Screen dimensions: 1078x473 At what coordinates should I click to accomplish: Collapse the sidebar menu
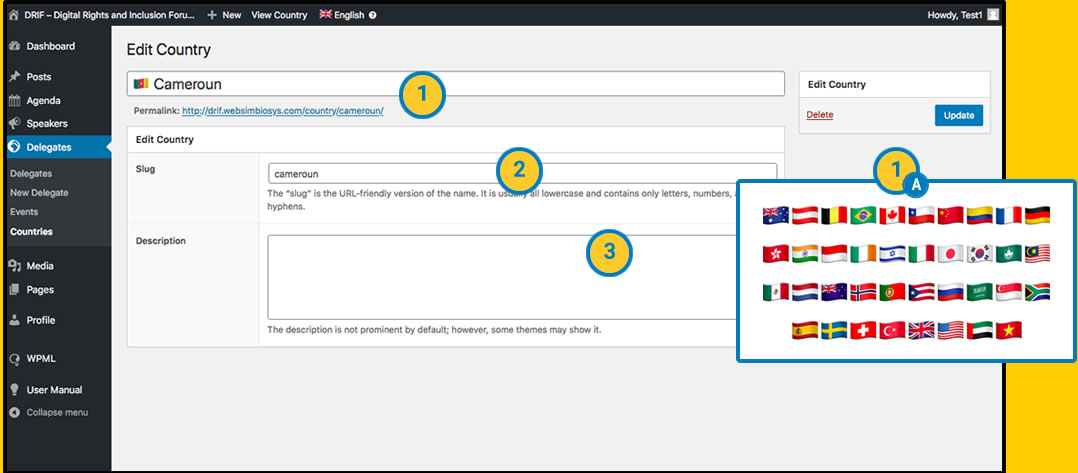[56, 412]
